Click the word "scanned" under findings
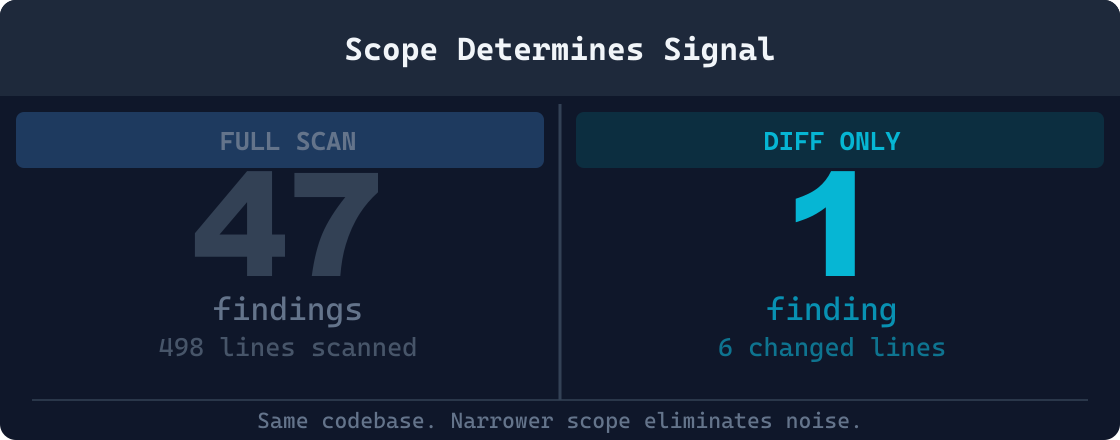Screen dimensions: 1120x440 pyautogui.click(x=366, y=348)
